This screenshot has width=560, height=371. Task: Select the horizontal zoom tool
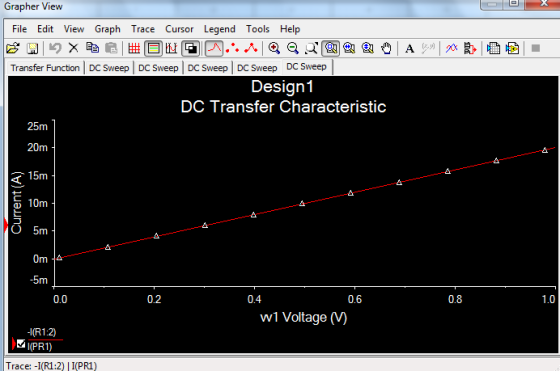point(349,48)
